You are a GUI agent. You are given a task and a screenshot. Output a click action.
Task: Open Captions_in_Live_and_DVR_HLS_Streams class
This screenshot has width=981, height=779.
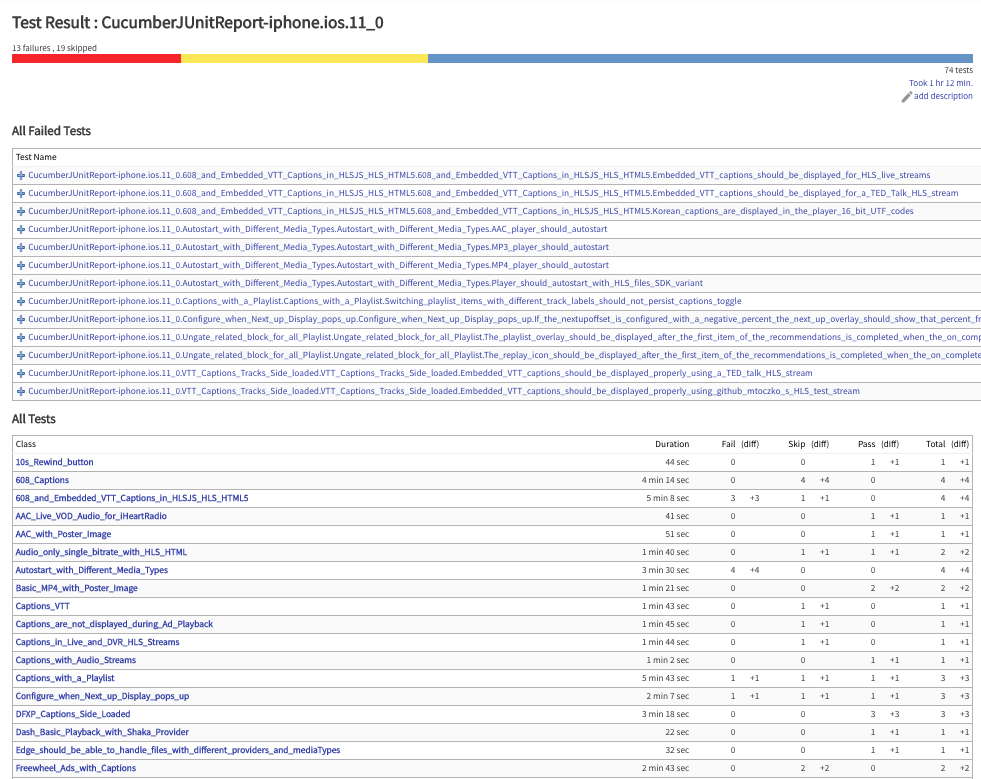tap(98, 643)
